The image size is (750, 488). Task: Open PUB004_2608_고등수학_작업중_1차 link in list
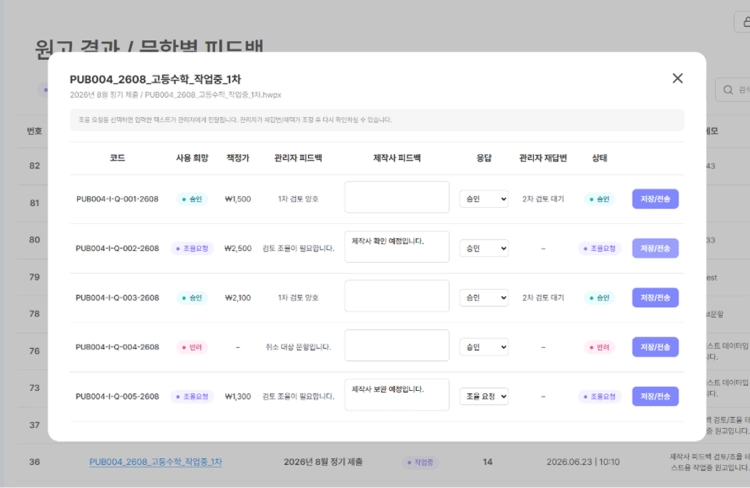155,462
